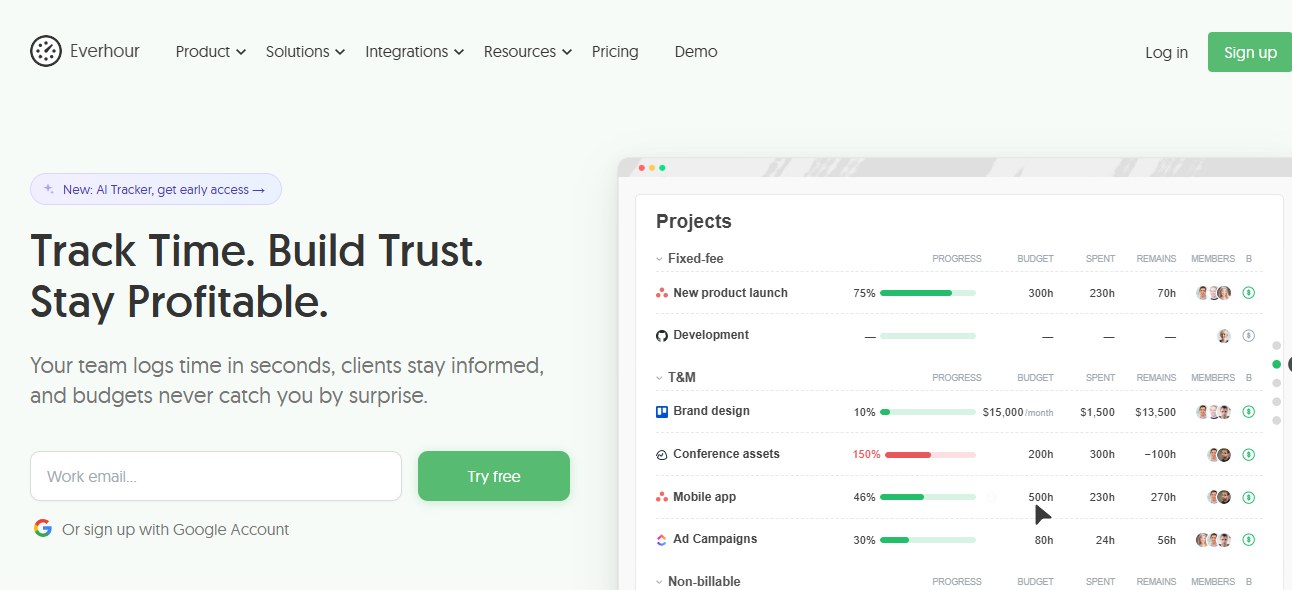Click the Everhour logo icon
Screen dimensions: 1292x590
click(x=46, y=51)
